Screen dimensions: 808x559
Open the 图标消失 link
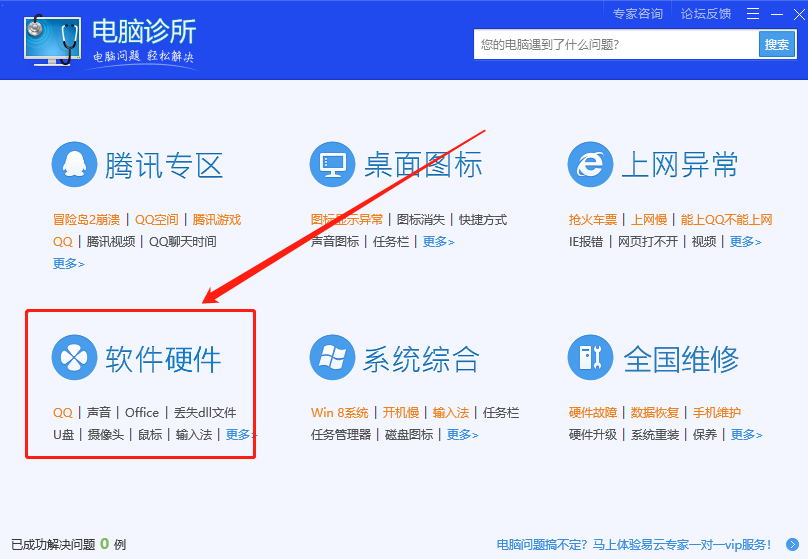tap(420, 219)
